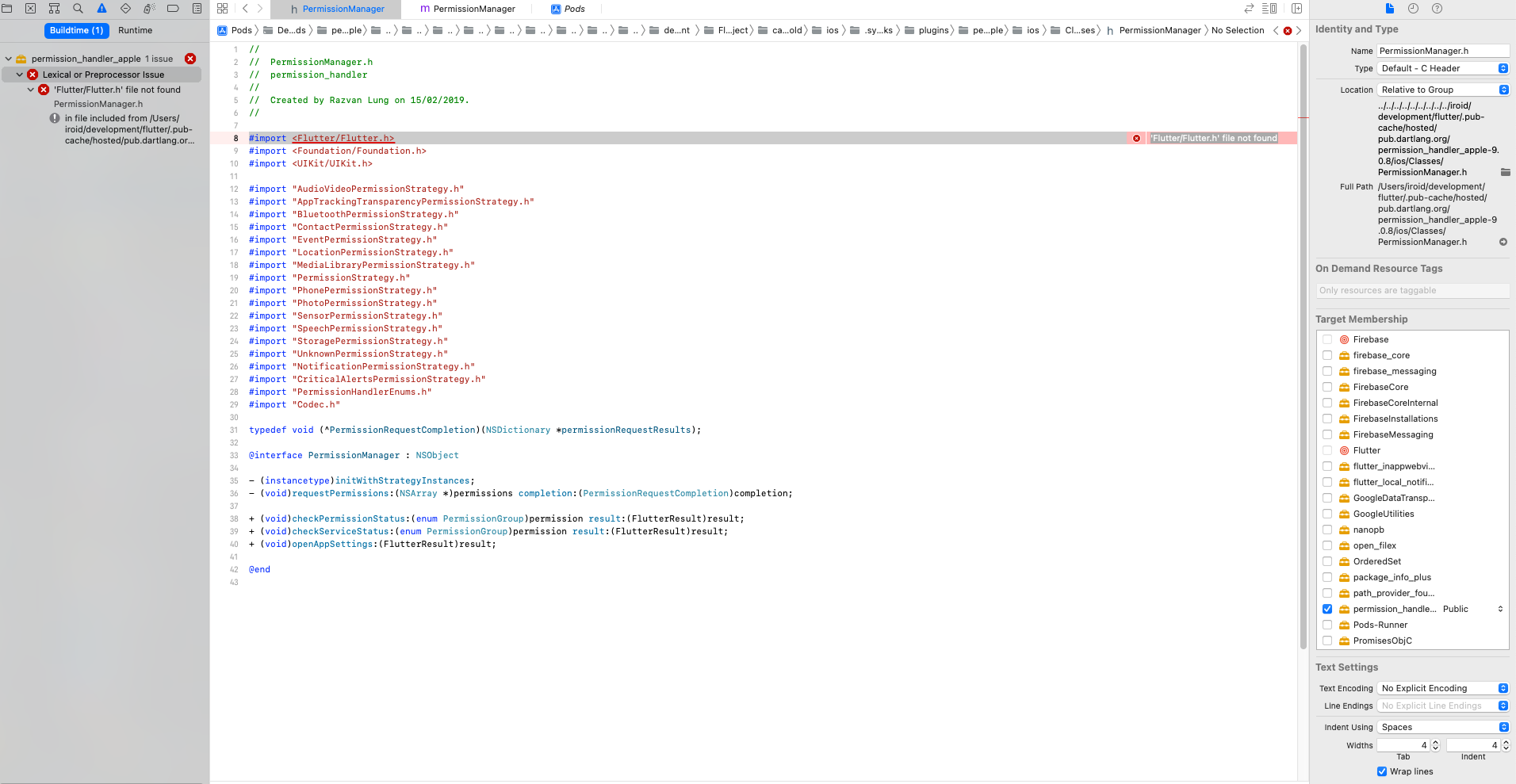
Task: Open the Find navigator magnifier
Action: pyautogui.click(x=78, y=9)
